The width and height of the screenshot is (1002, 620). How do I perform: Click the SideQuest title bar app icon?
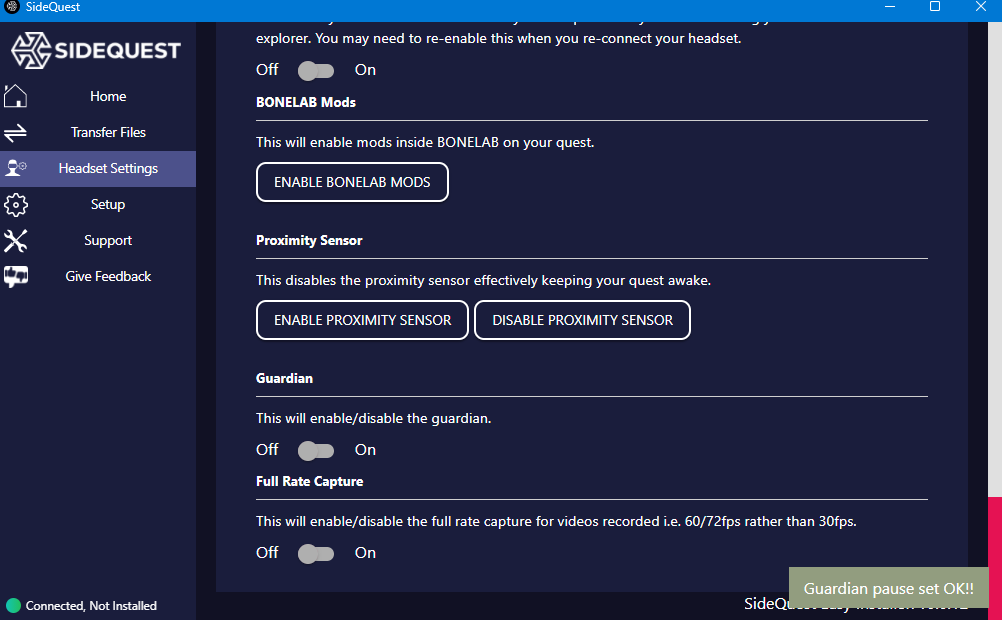point(12,7)
